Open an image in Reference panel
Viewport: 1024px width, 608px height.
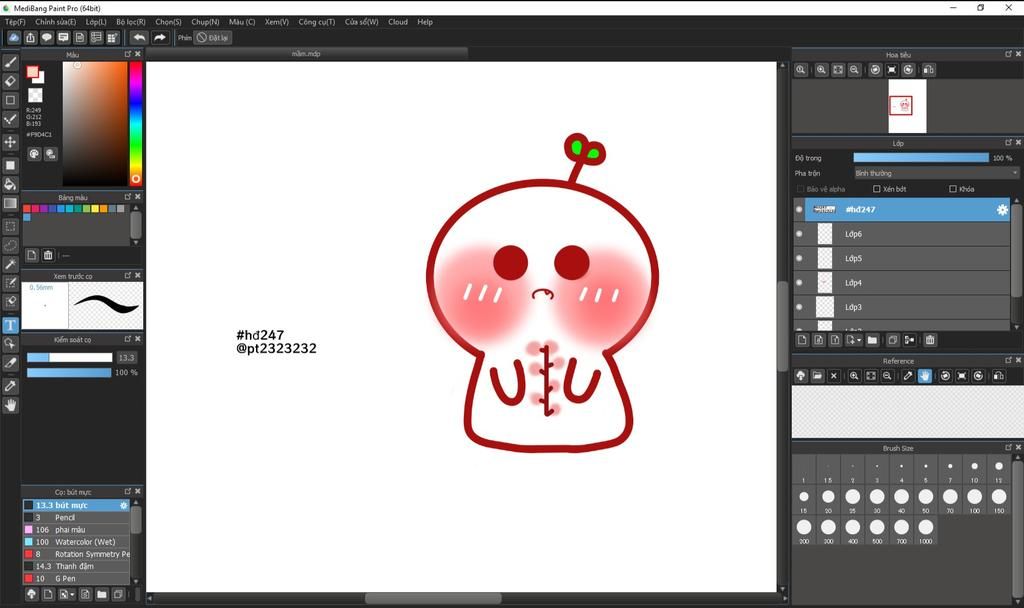(x=818, y=376)
